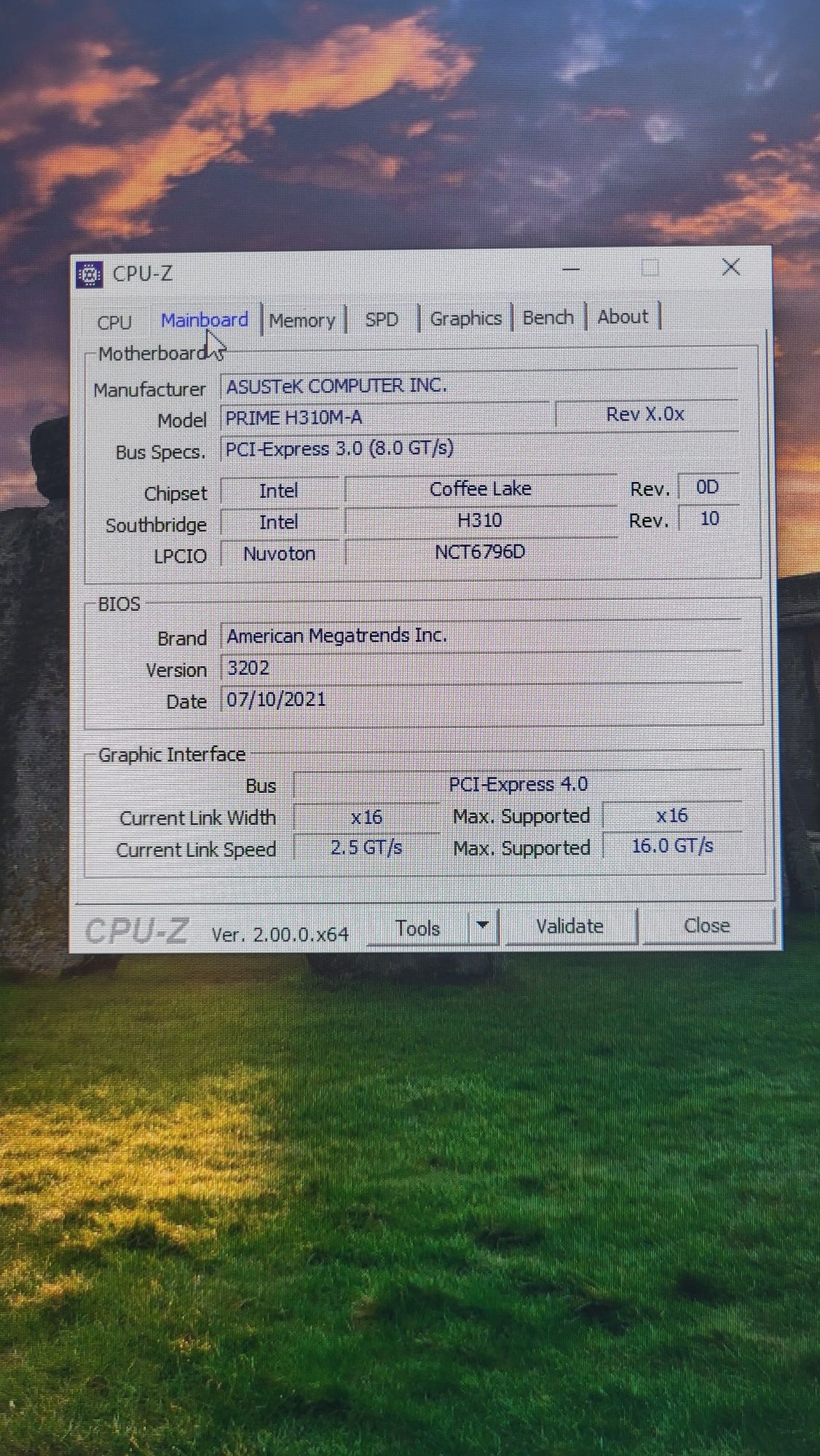Switch to the SPD tab

(x=382, y=320)
